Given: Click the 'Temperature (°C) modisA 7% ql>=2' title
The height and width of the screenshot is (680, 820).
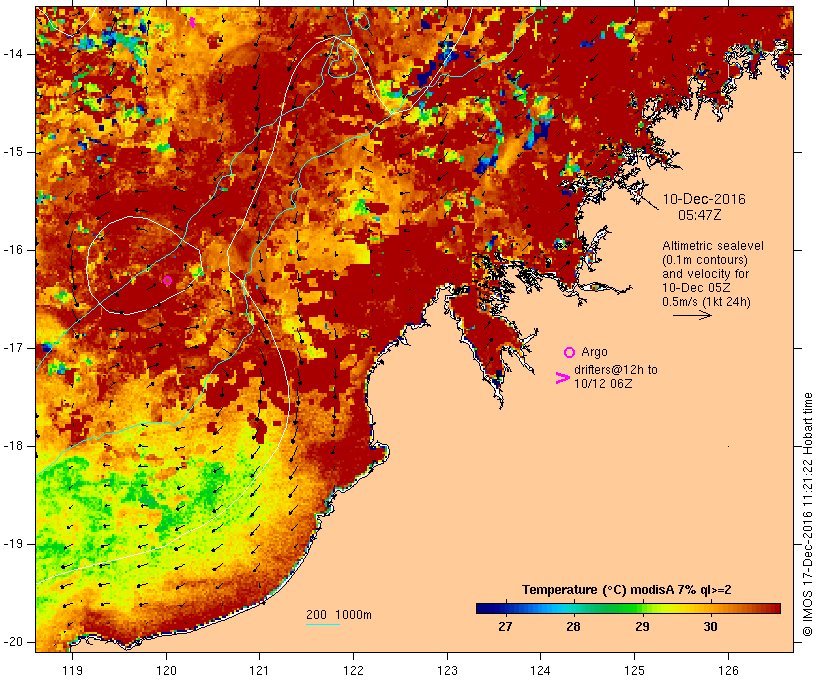Looking at the screenshot, I should [627, 590].
